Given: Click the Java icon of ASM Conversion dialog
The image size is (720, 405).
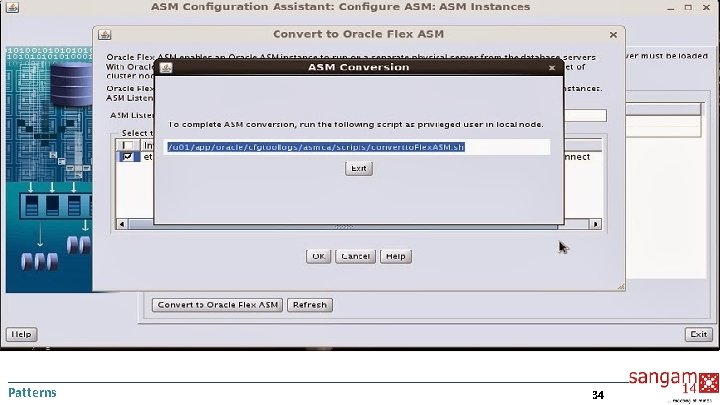Looking at the screenshot, I should [166, 68].
